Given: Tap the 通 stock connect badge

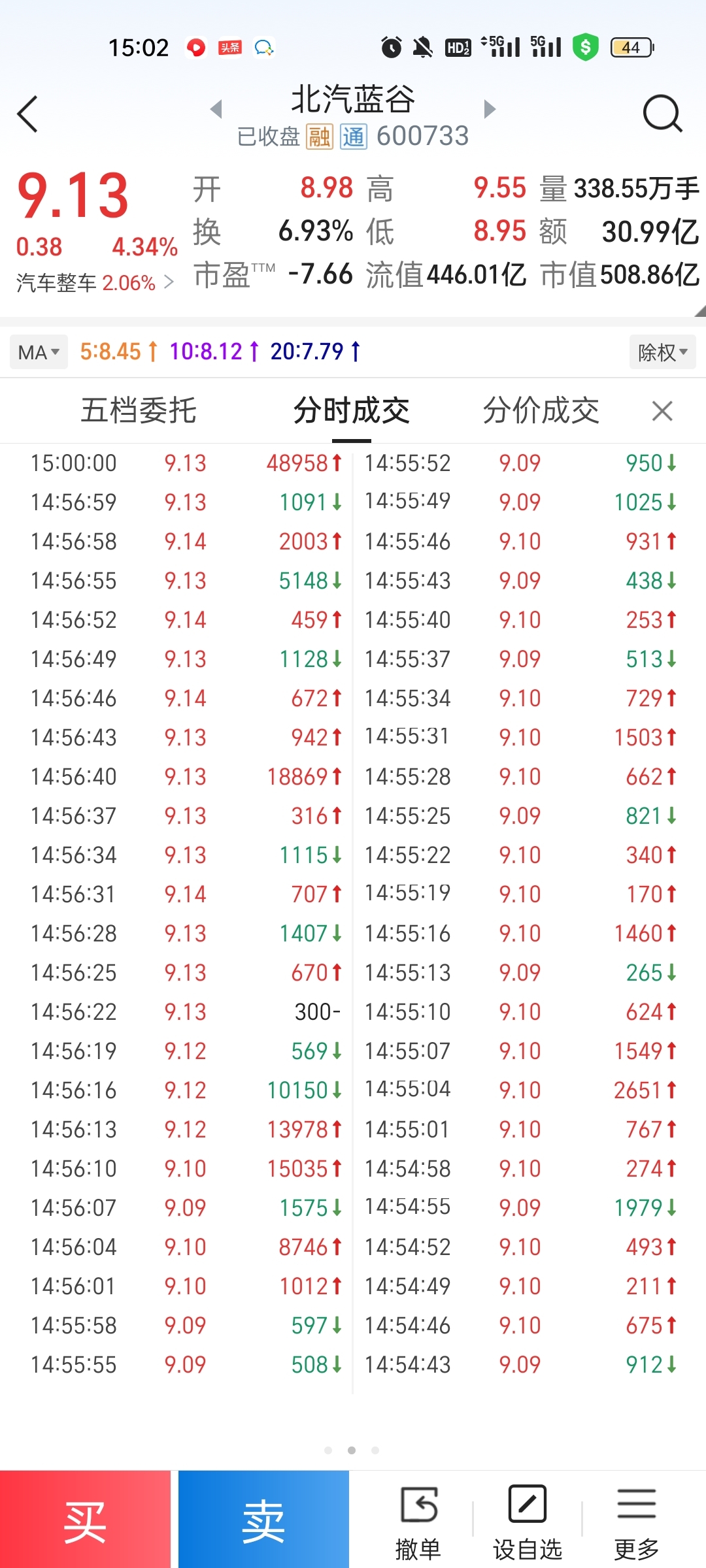Looking at the screenshot, I should [x=353, y=137].
